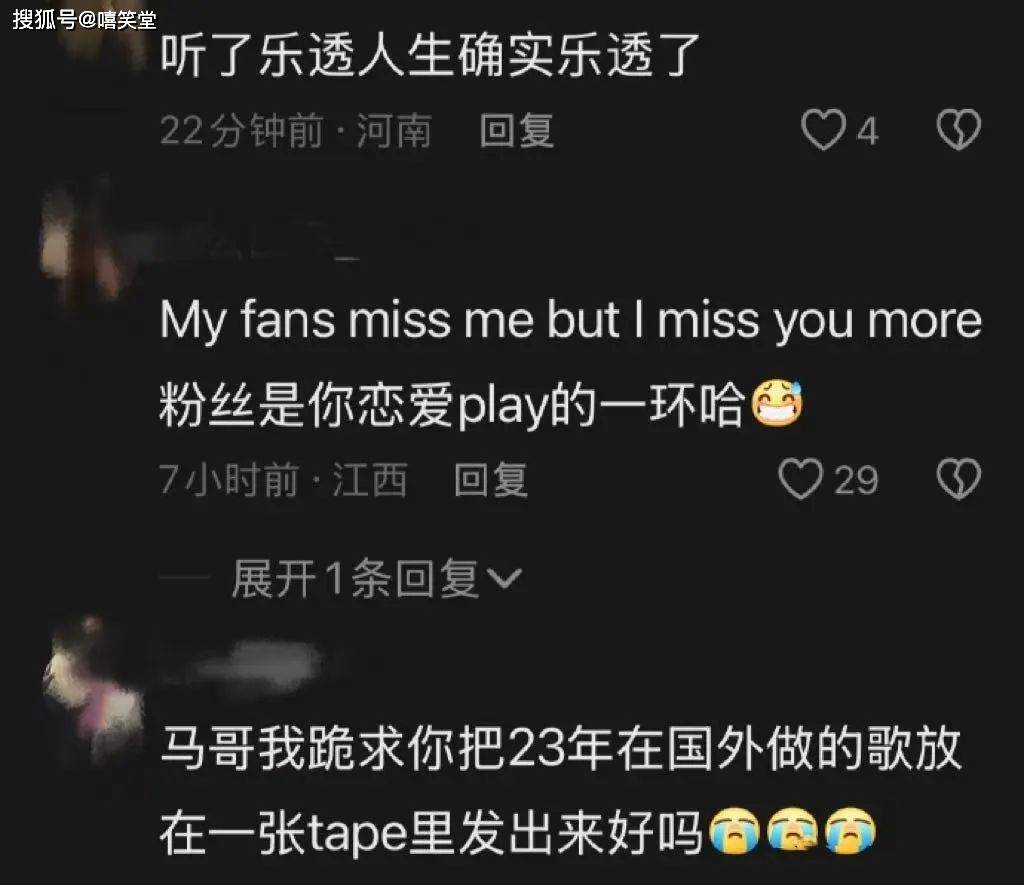Expand 展开1条回复 to show the reply

pyautogui.click(x=376, y=579)
